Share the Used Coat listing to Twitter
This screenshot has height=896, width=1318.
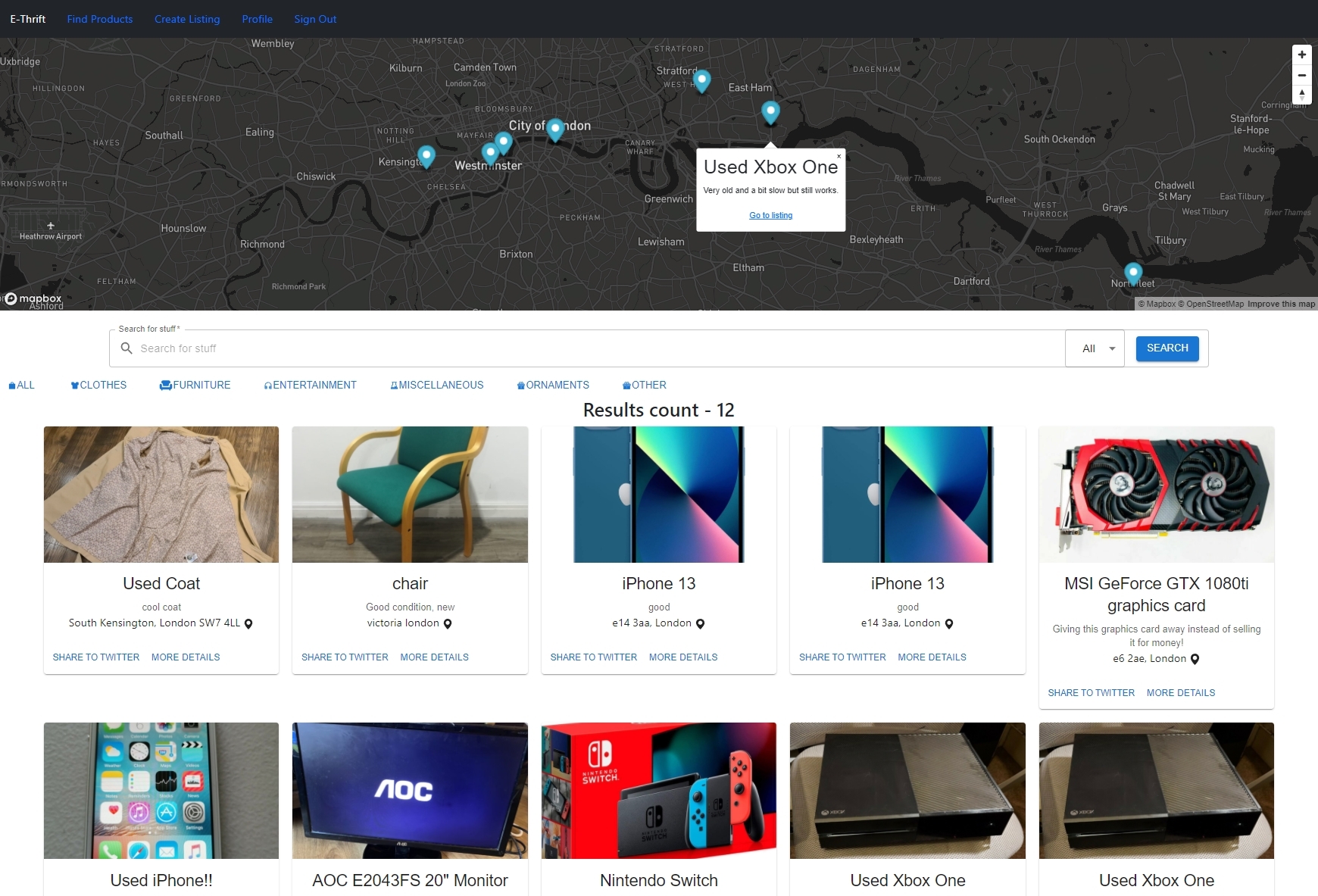96,657
